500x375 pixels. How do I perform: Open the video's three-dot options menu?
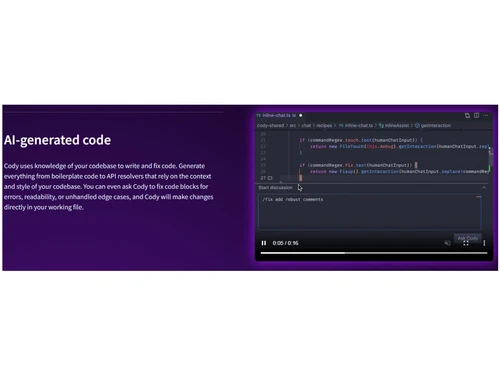click(484, 243)
